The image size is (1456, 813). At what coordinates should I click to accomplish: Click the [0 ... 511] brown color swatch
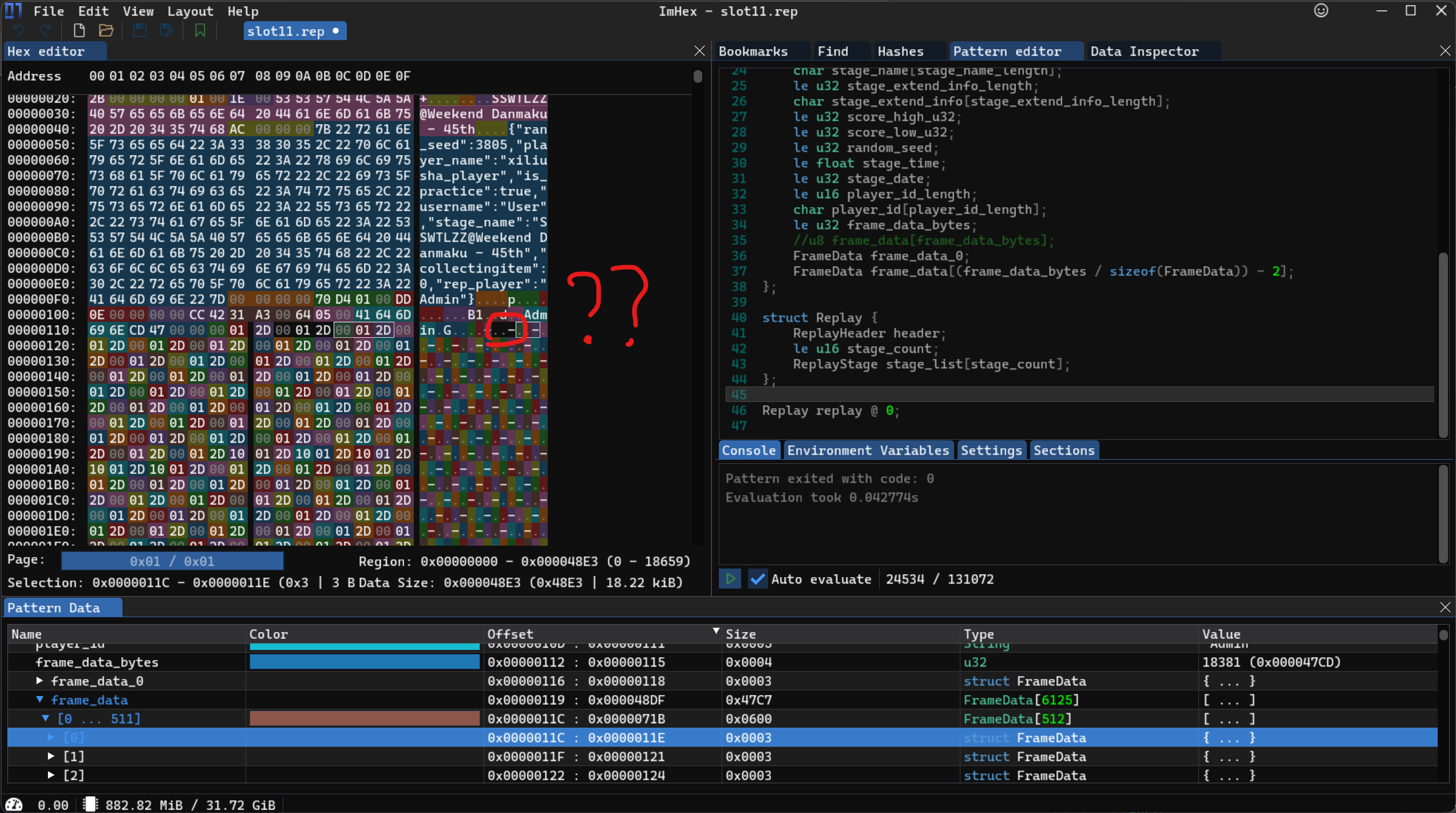point(365,719)
